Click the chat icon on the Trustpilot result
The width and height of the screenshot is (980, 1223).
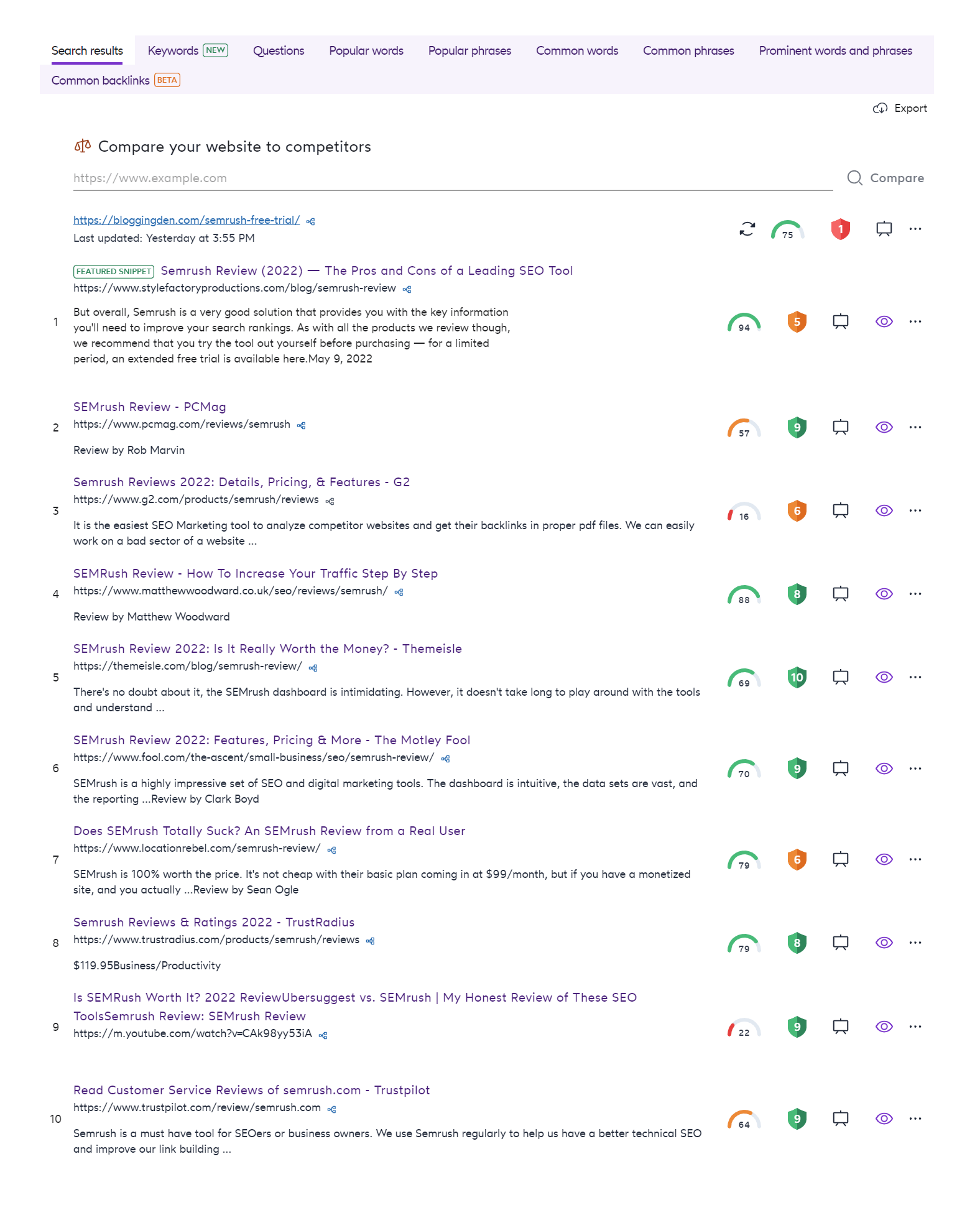(840, 1118)
